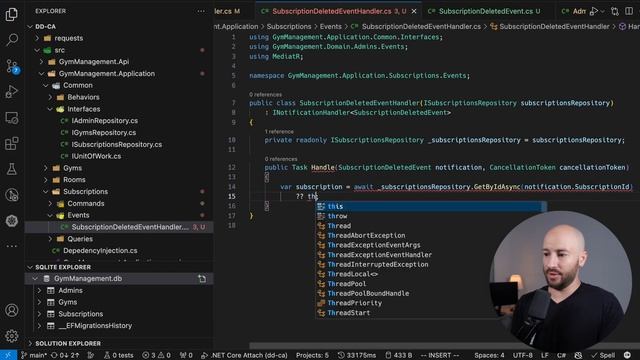Click the remote window indicator in status bar
Viewport: 640px width, 360px height.
8,355
